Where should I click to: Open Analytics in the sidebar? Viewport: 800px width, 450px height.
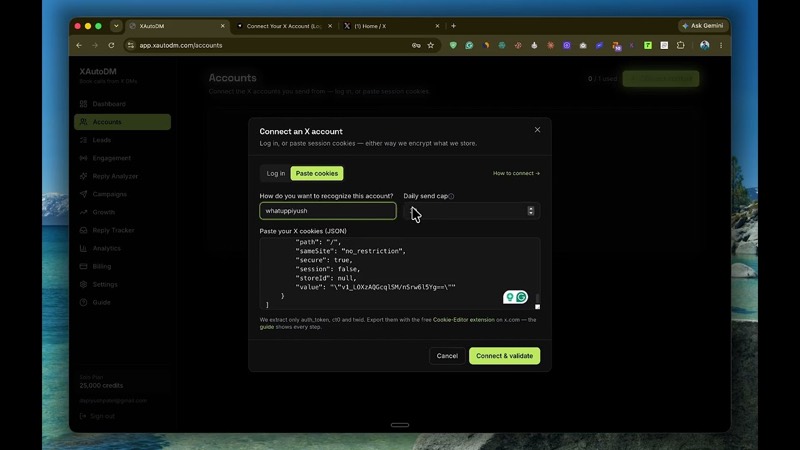click(x=122, y=248)
